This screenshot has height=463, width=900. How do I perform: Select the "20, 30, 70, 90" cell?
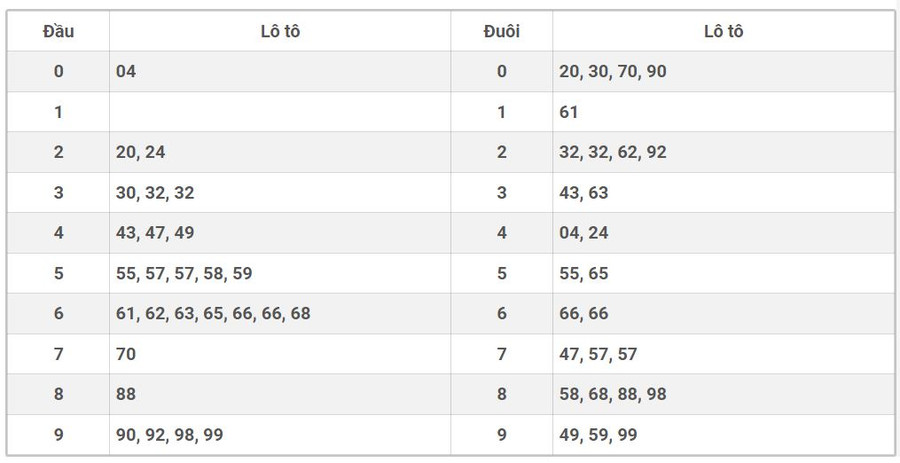[x=613, y=71]
